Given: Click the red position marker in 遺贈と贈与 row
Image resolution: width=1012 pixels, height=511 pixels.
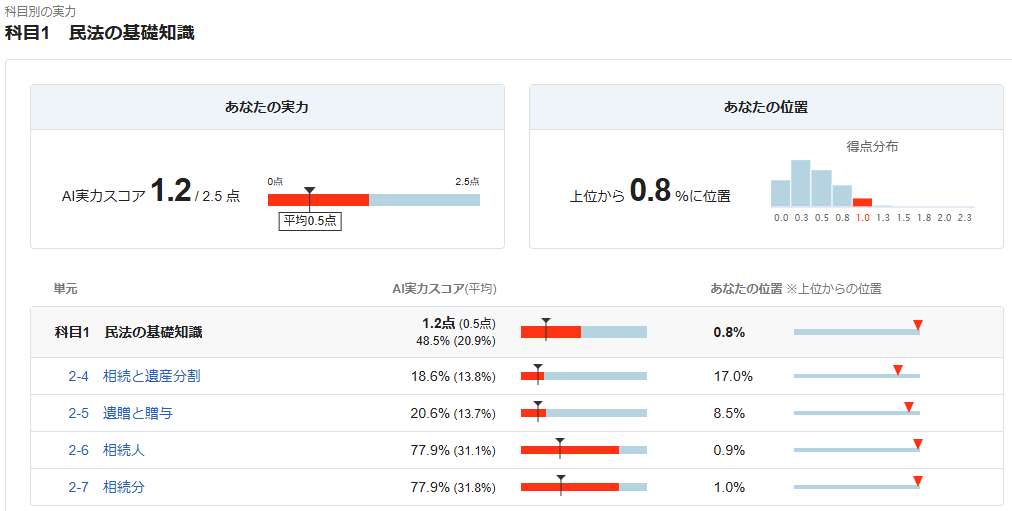Looking at the screenshot, I should click(x=909, y=407).
